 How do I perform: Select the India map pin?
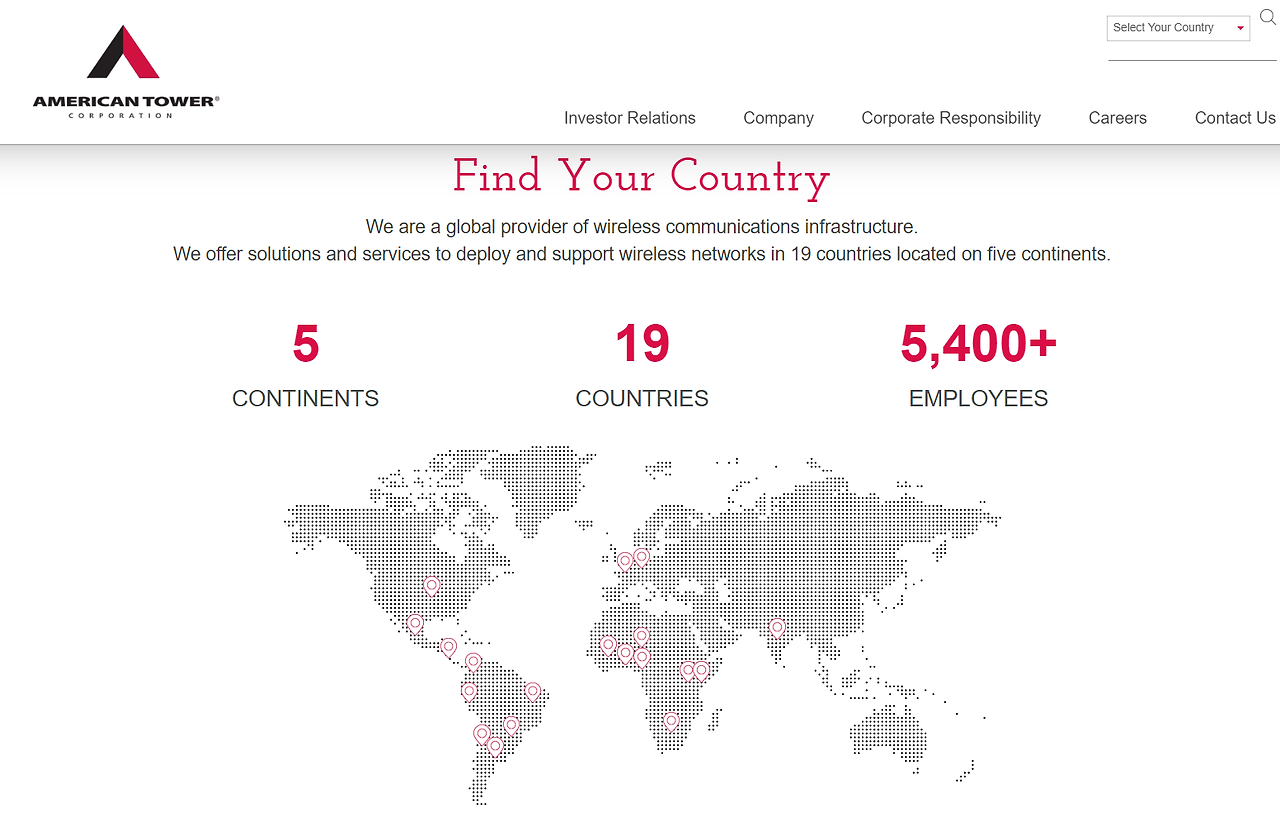coord(777,628)
